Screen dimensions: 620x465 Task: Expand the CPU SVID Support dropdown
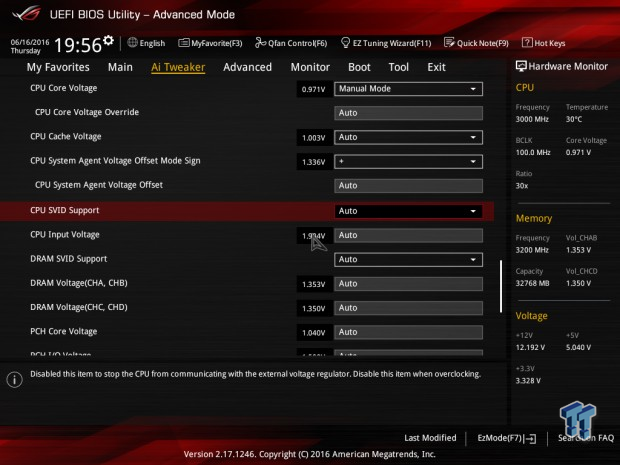pyautogui.click(x=408, y=211)
